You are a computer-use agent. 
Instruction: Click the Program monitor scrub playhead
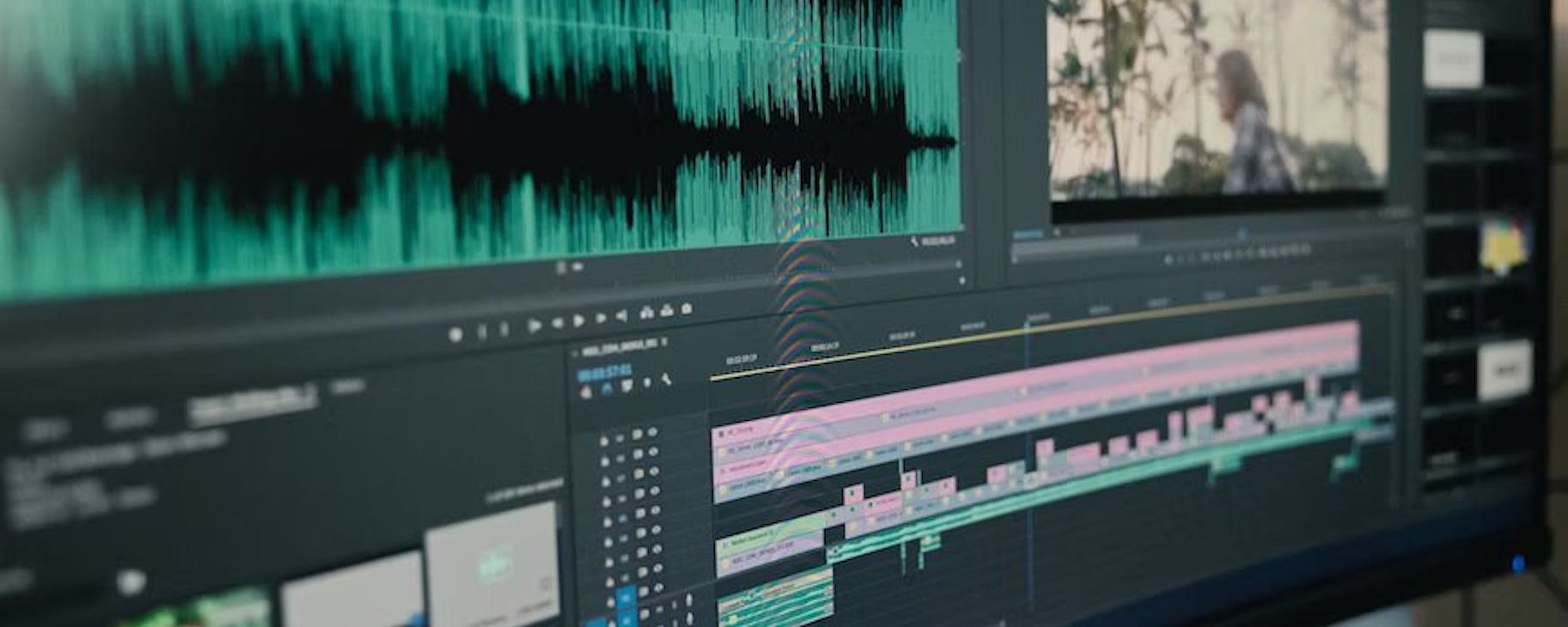[1242, 234]
